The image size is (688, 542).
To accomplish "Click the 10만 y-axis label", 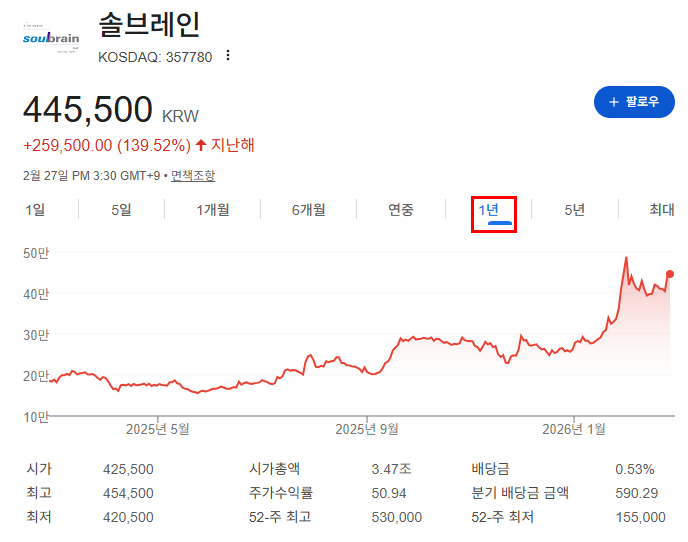I will tap(36, 417).
